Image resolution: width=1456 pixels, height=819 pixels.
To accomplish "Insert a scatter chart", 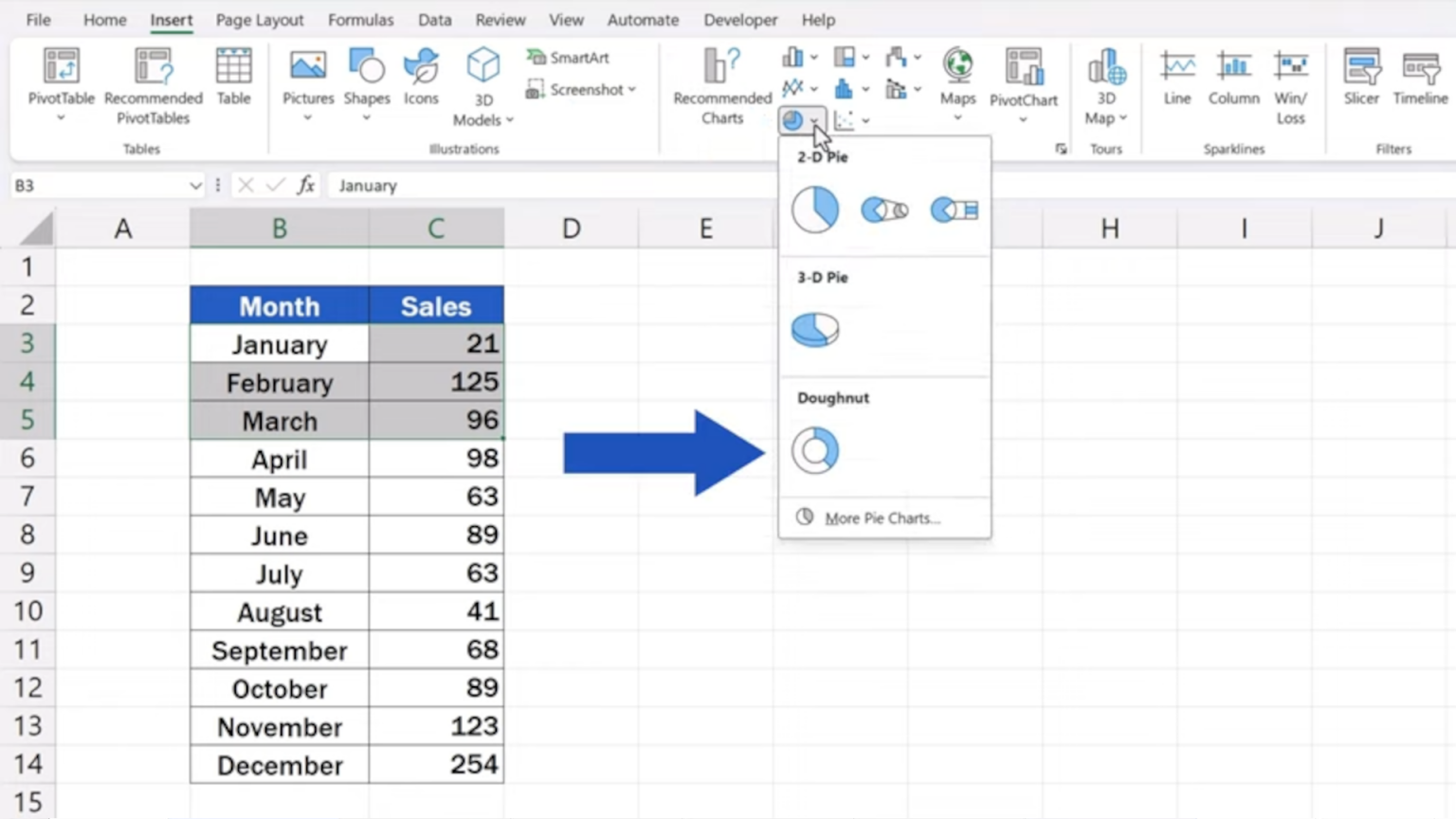I will (x=844, y=119).
